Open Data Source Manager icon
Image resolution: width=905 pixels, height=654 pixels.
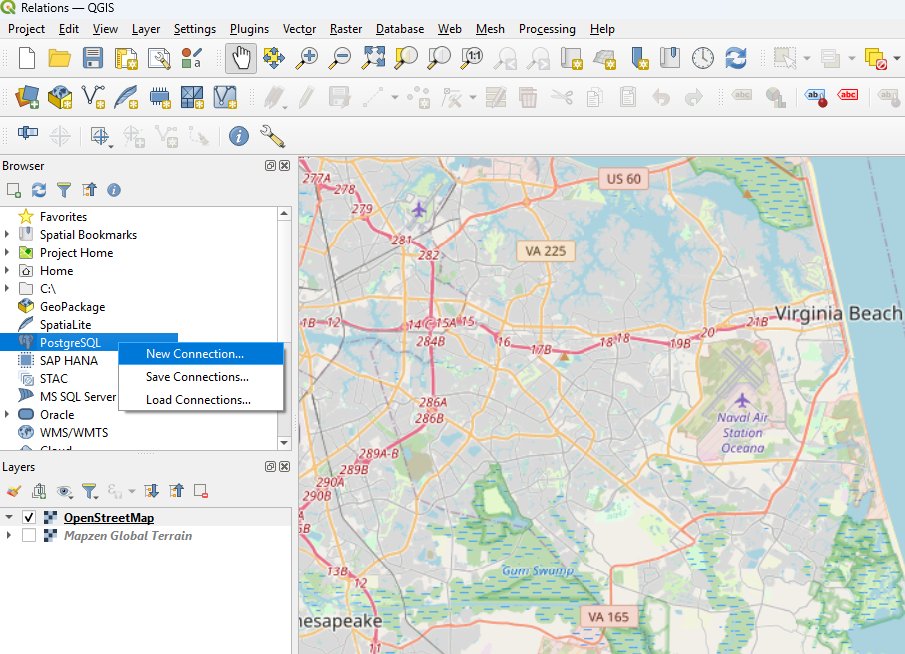27,97
